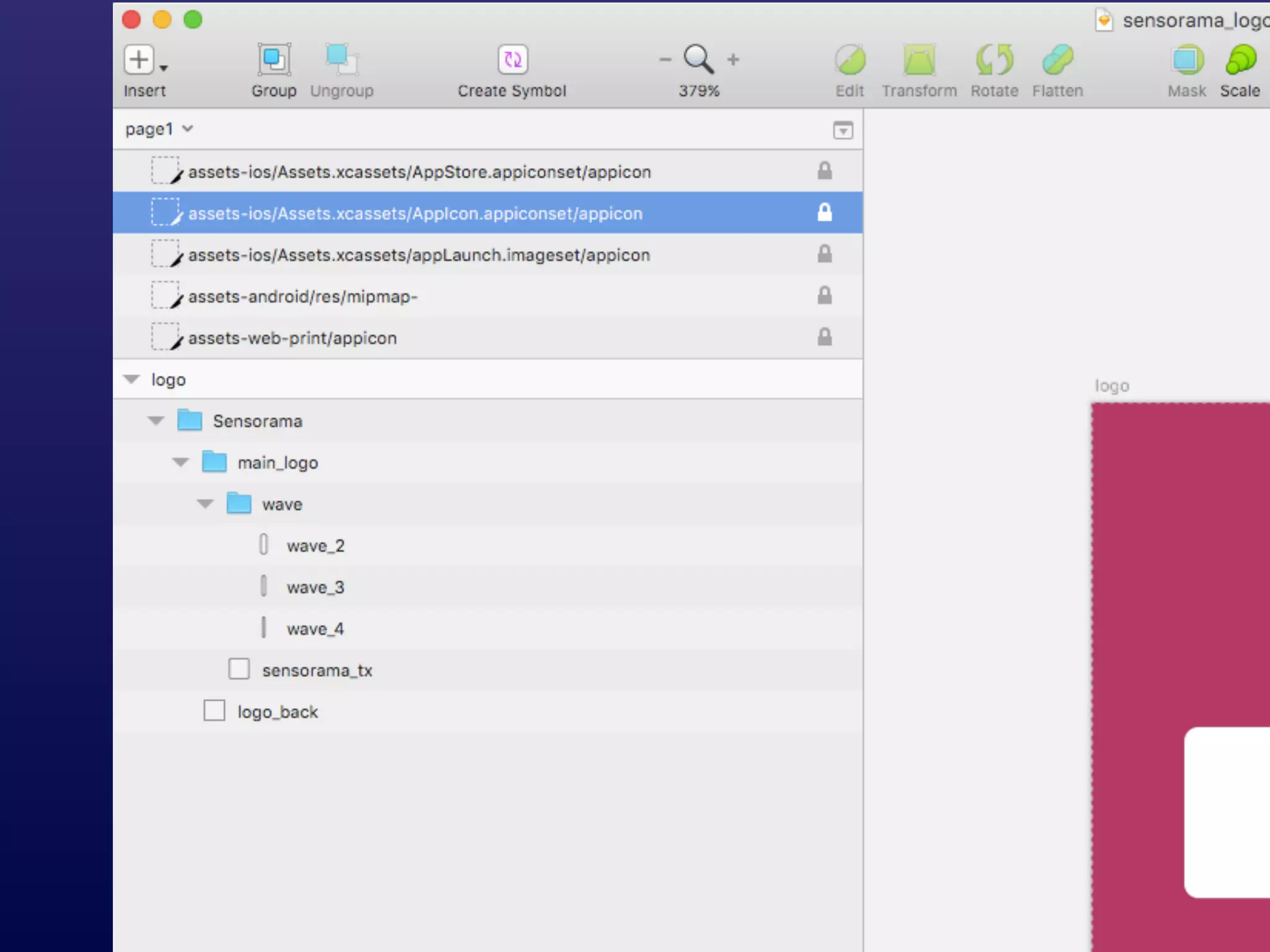1270x952 pixels.
Task: Click the Transform tool icon
Action: (x=919, y=60)
